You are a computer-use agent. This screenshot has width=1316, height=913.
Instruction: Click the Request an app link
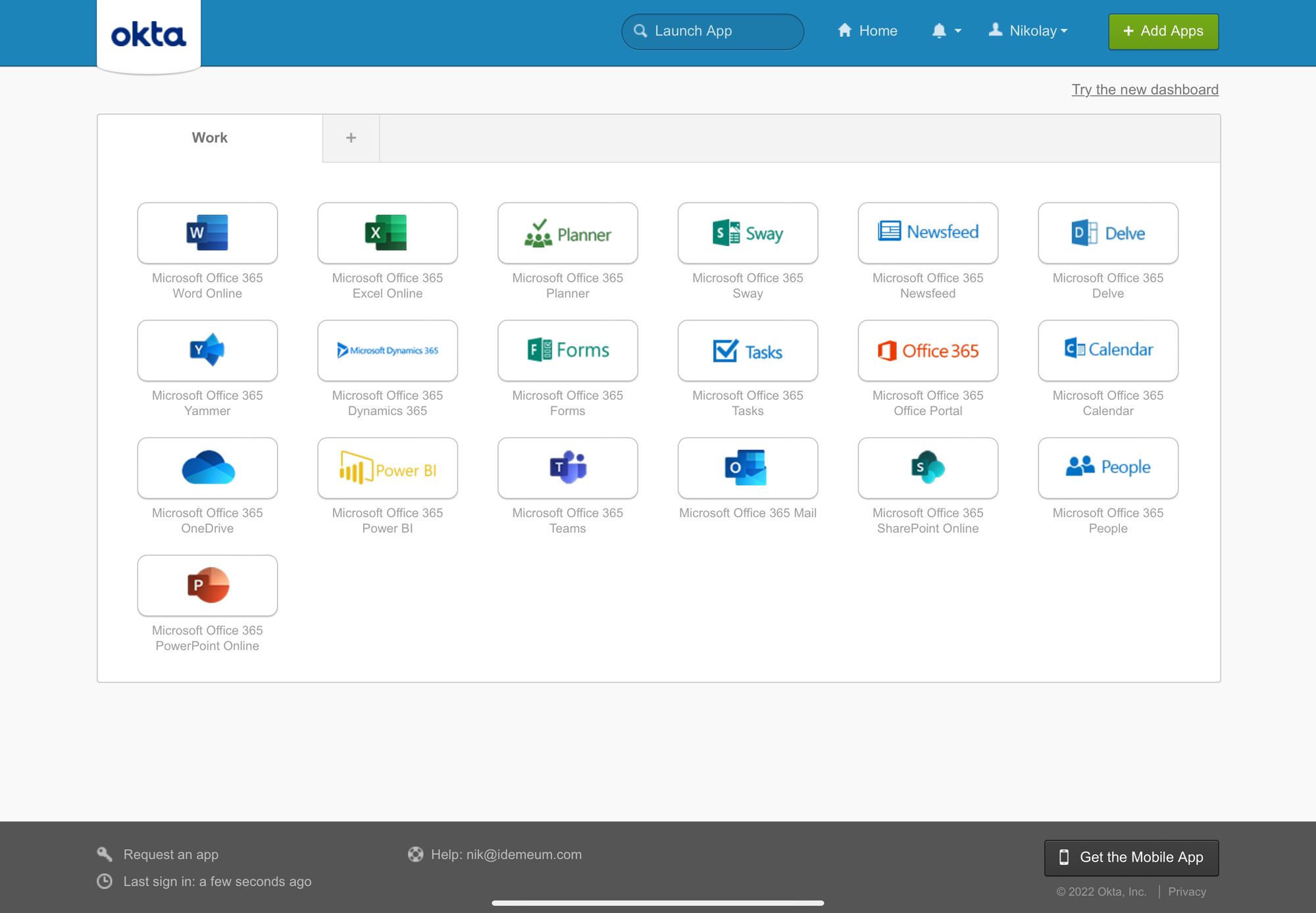[x=171, y=854]
